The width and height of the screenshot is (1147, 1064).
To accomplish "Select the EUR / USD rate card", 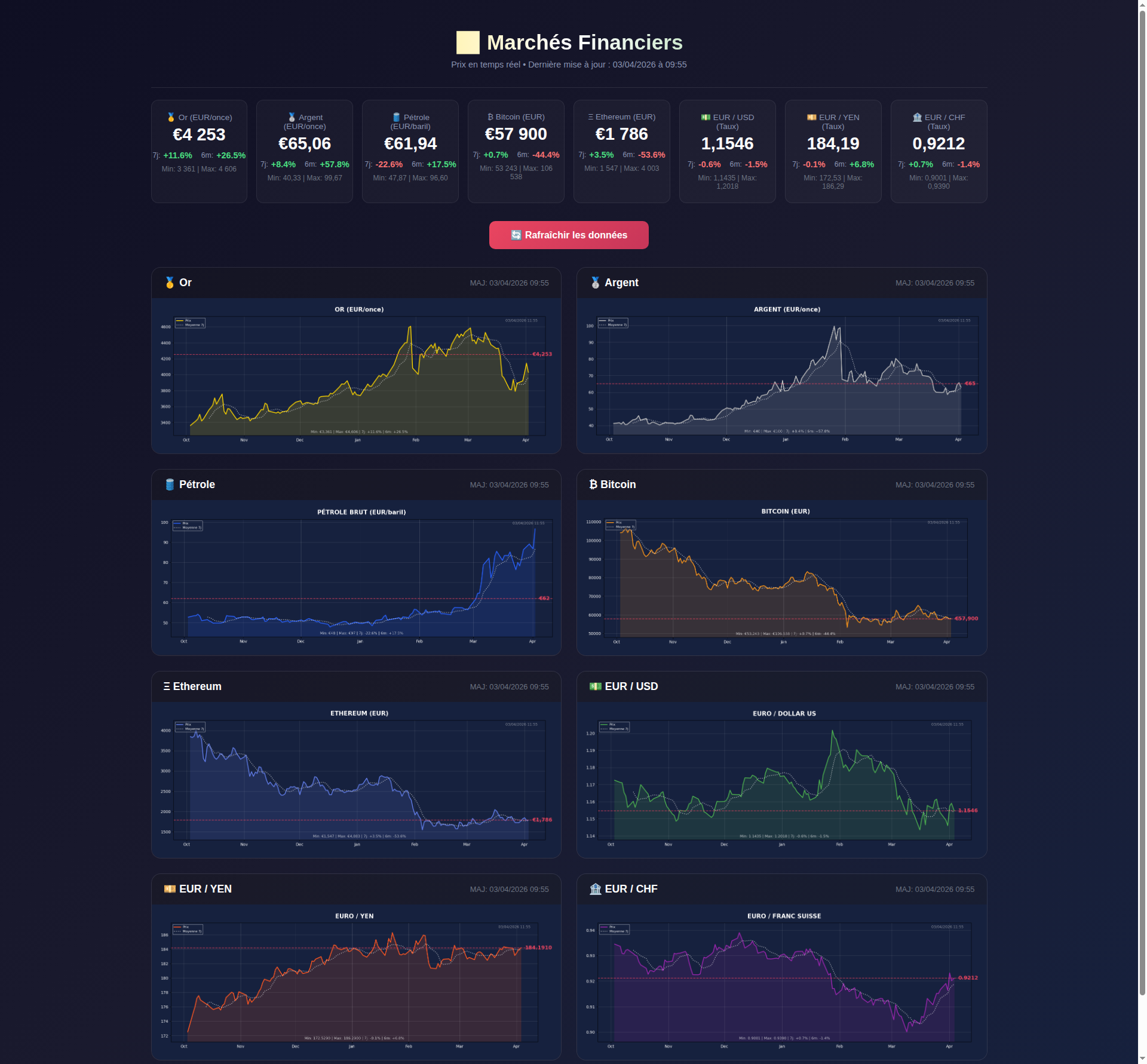I will click(727, 151).
